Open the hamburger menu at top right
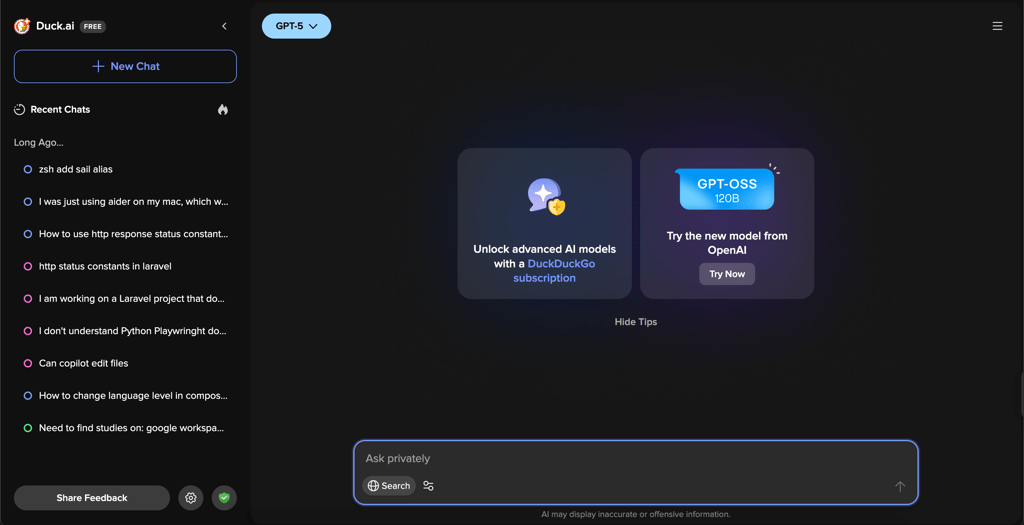The width and height of the screenshot is (1024, 525). (x=997, y=26)
